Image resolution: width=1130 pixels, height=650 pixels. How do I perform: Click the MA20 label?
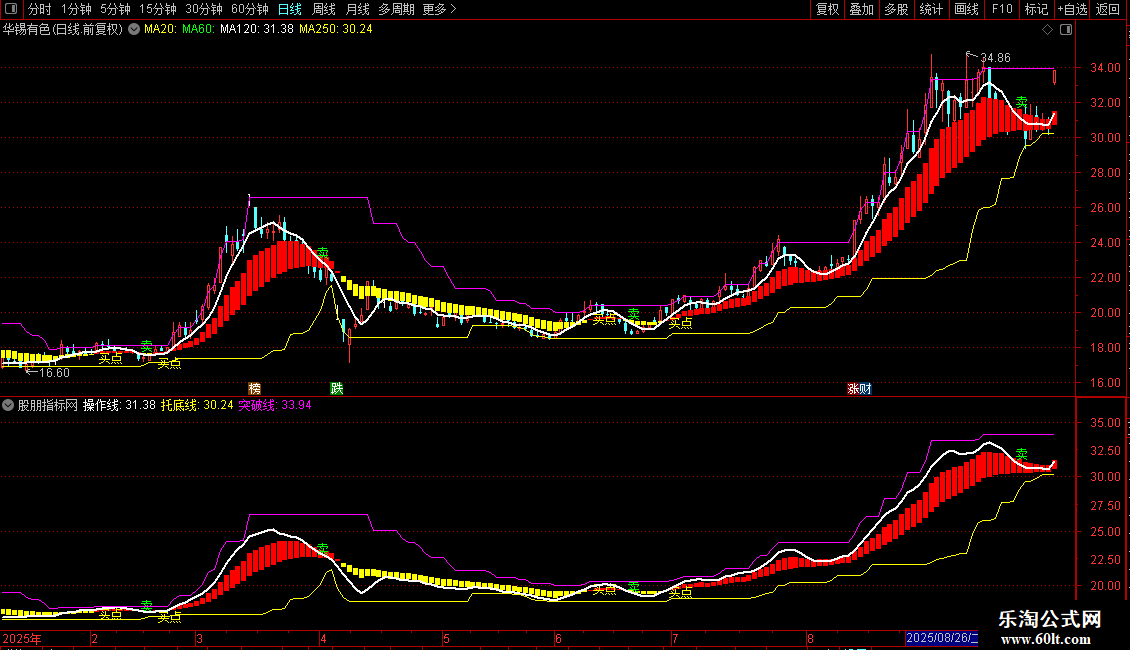click(161, 30)
